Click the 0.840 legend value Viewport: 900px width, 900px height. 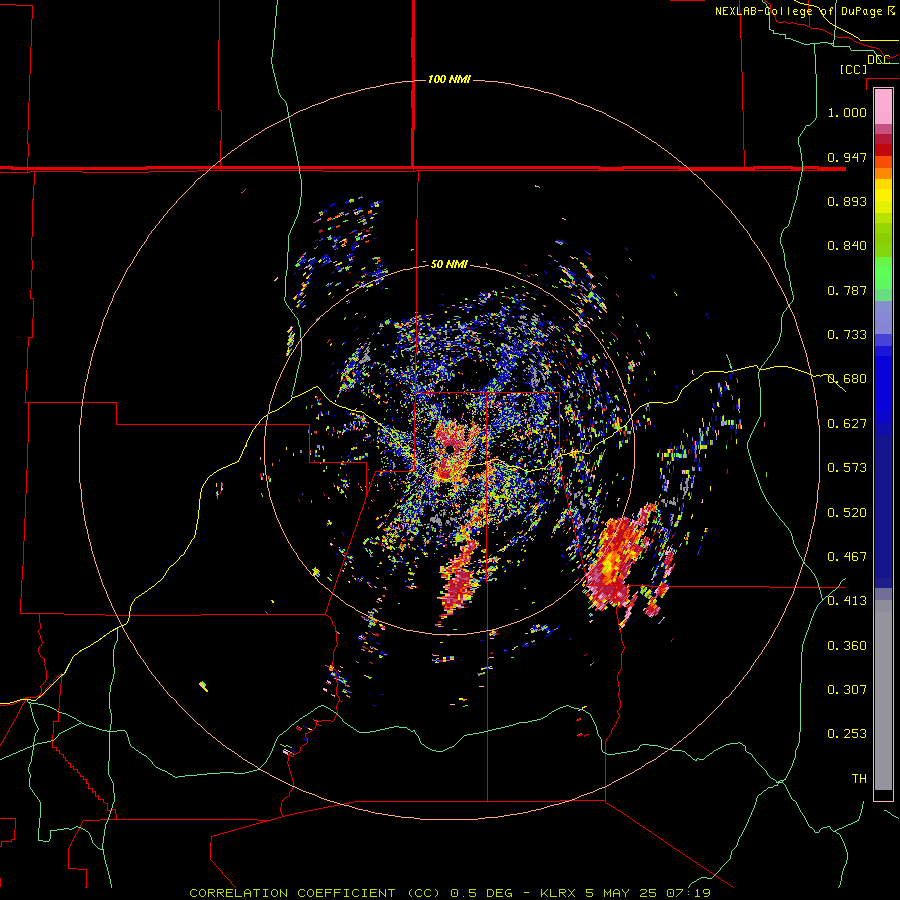coord(847,246)
